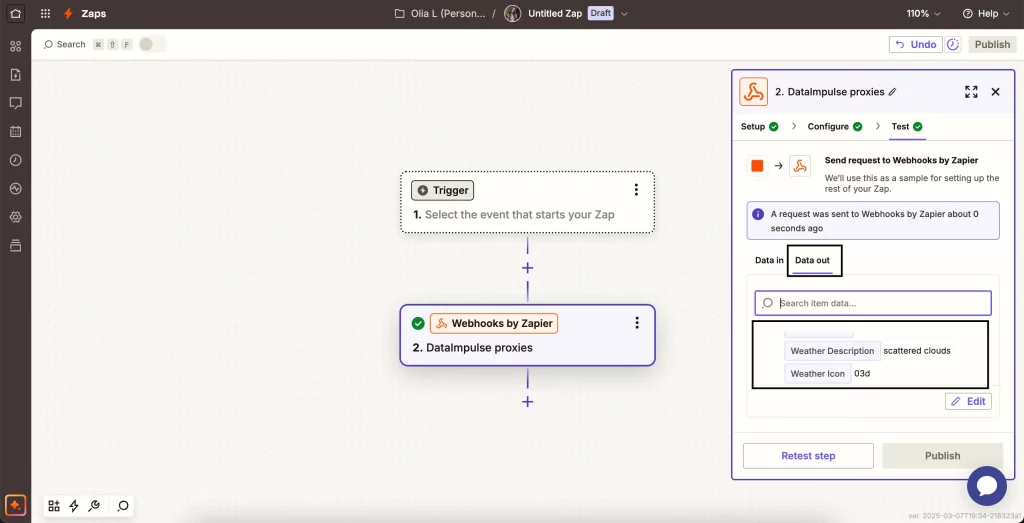Open the comments icon in left sidebar
Viewport: 1024px width, 523px height.
16,103
